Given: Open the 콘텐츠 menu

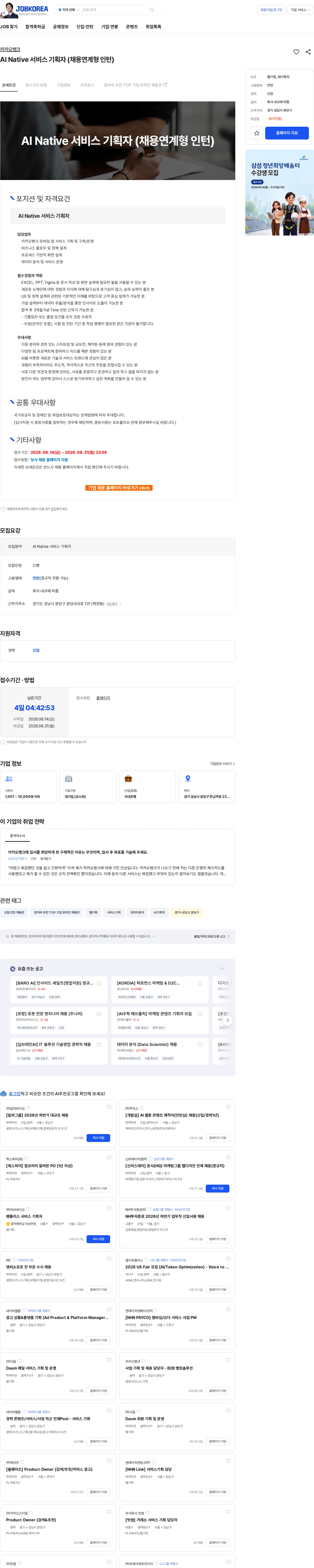Looking at the screenshot, I should pos(132,27).
